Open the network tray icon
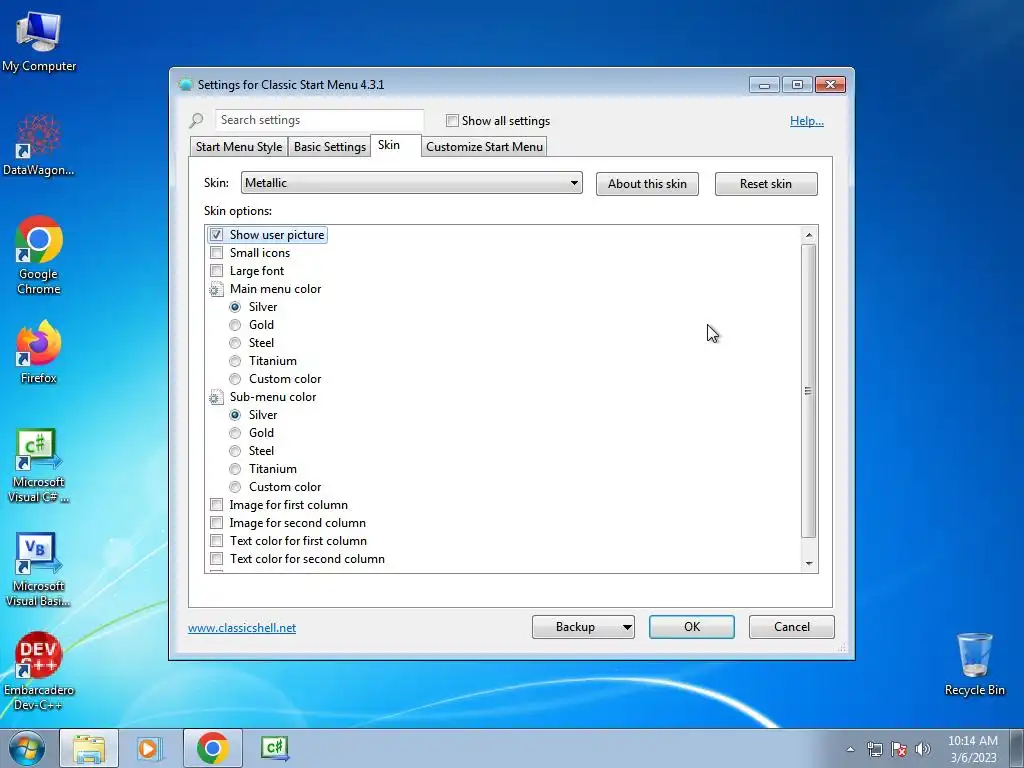Image resolution: width=1024 pixels, height=768 pixels. (x=874, y=749)
